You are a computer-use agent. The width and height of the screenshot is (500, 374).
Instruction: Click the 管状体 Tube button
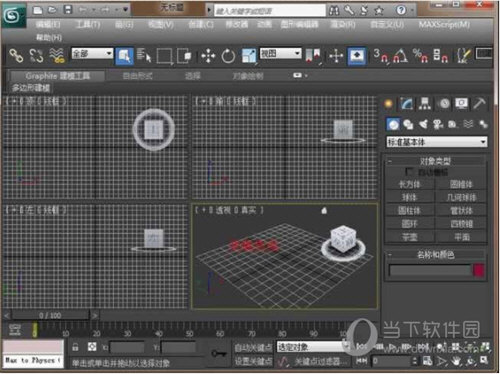(461, 211)
